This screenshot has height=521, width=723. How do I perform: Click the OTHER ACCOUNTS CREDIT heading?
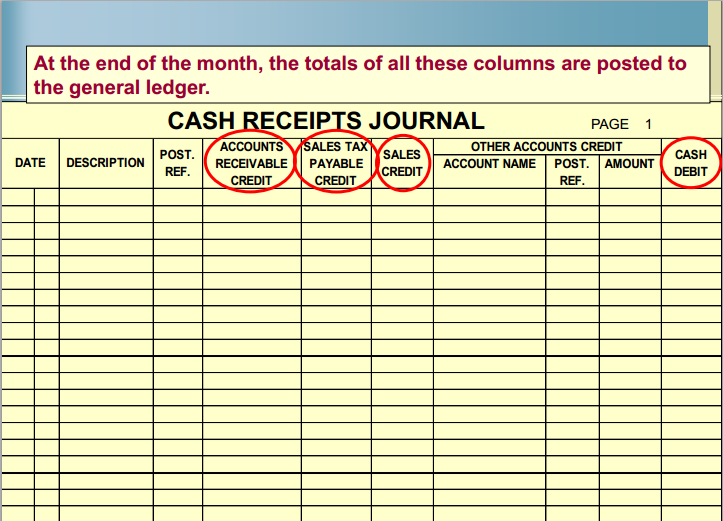[x=546, y=147]
